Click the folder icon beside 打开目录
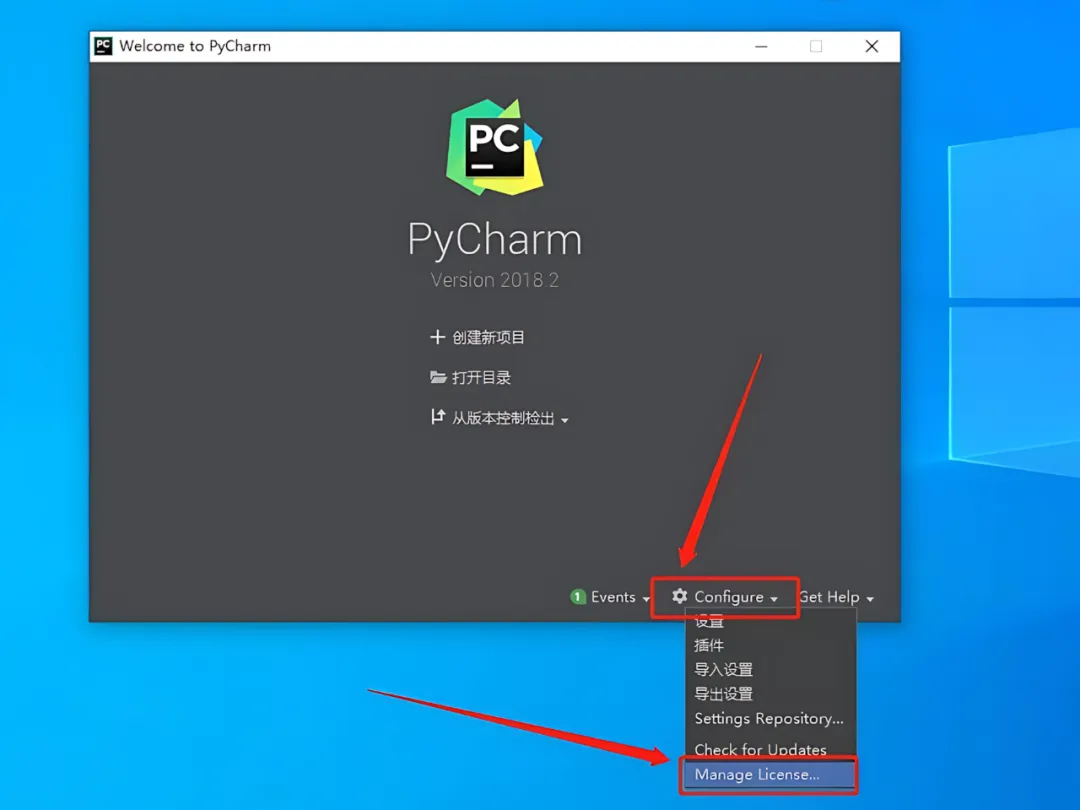Viewport: 1080px width, 810px height. 438,377
